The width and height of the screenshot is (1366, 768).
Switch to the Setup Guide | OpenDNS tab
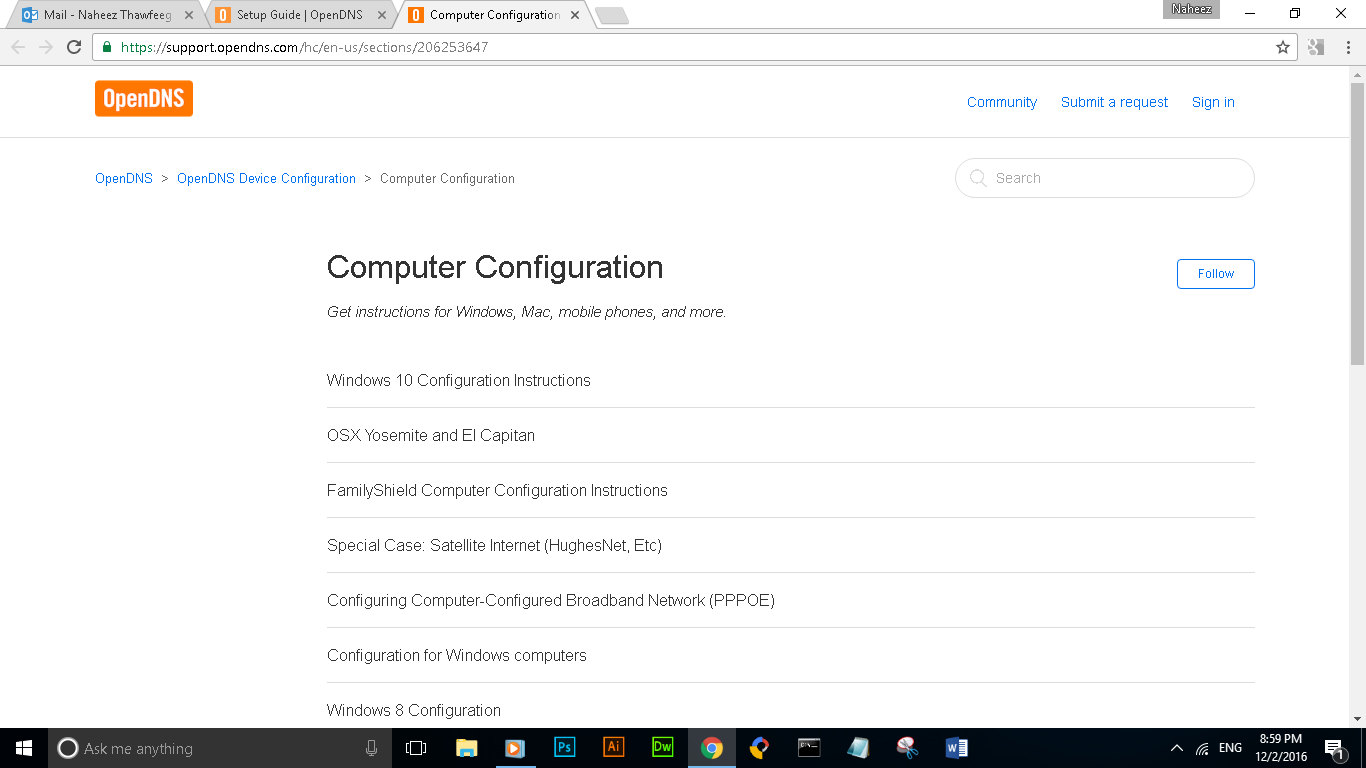tap(299, 15)
